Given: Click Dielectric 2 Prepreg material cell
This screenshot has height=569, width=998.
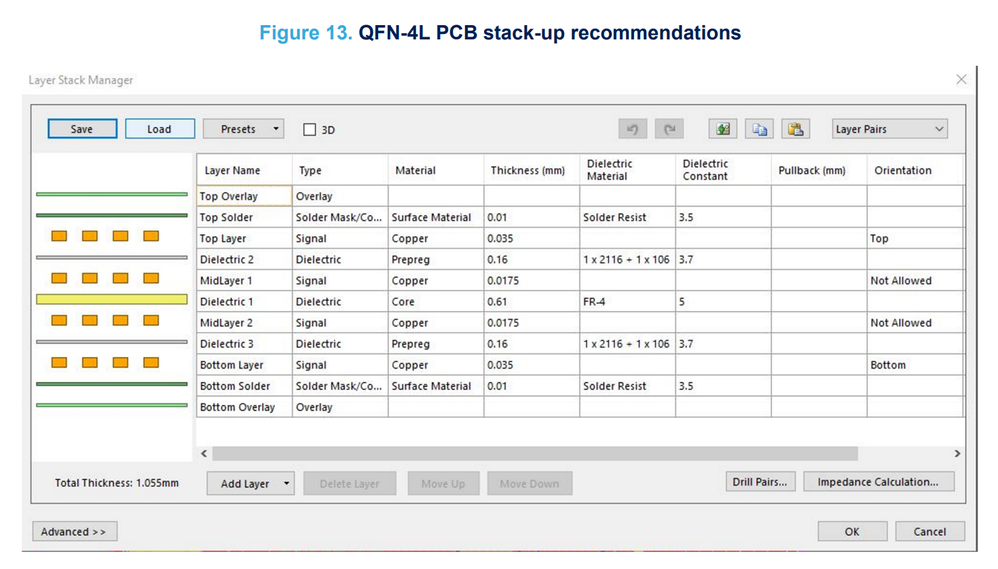Looking at the screenshot, I should pos(436,259).
